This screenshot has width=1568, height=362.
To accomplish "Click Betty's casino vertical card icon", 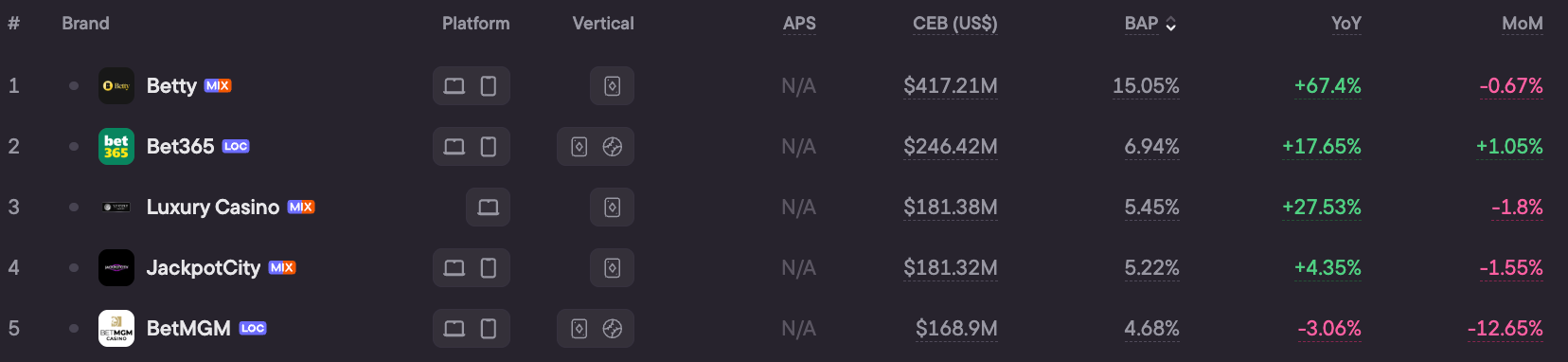I will click(613, 86).
